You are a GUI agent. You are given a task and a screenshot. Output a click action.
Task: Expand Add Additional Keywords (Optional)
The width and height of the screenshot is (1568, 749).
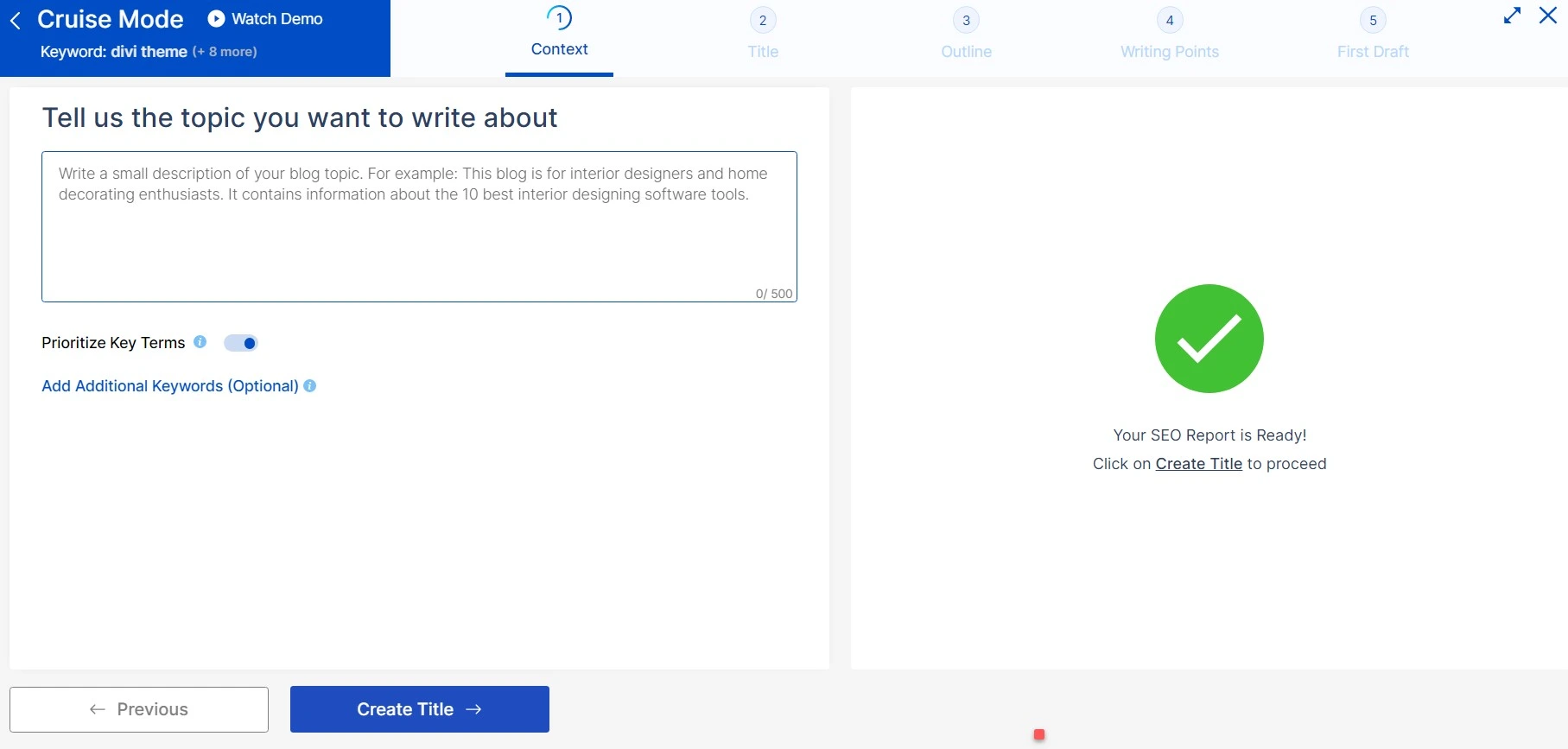tap(169, 386)
